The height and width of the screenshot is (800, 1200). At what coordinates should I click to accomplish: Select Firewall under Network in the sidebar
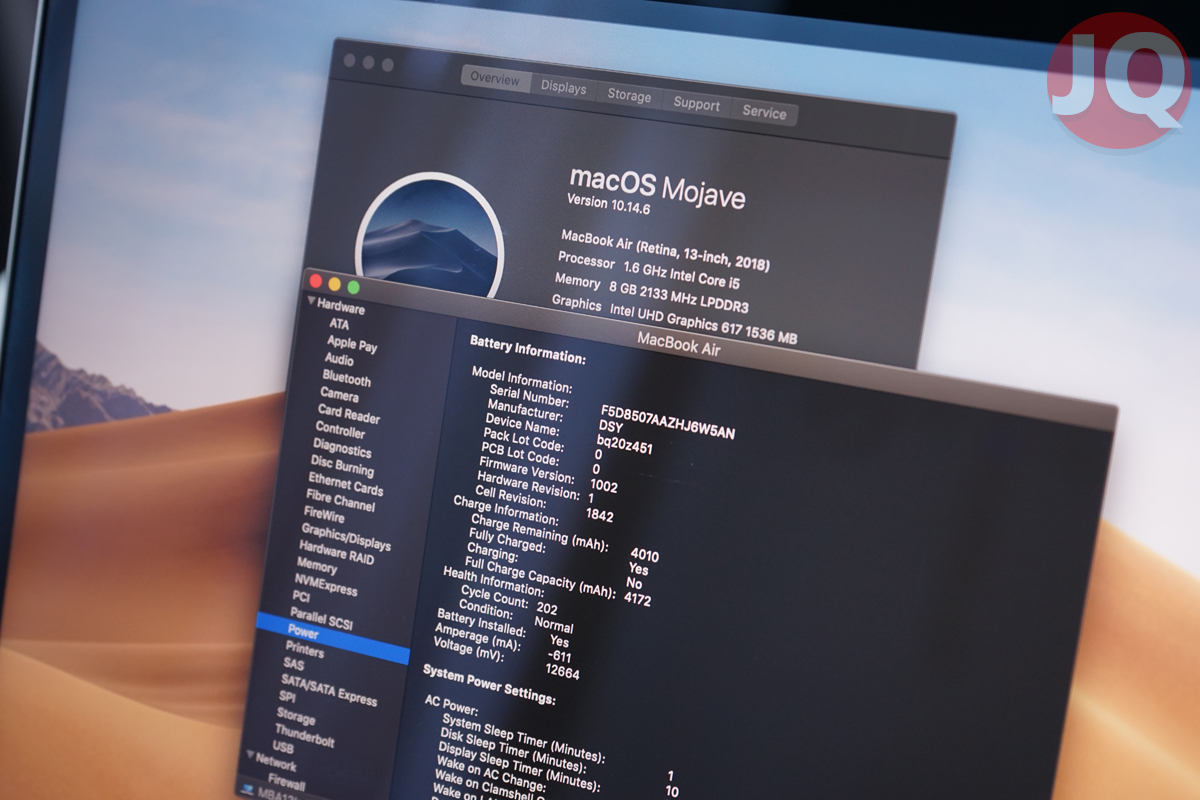(x=286, y=782)
